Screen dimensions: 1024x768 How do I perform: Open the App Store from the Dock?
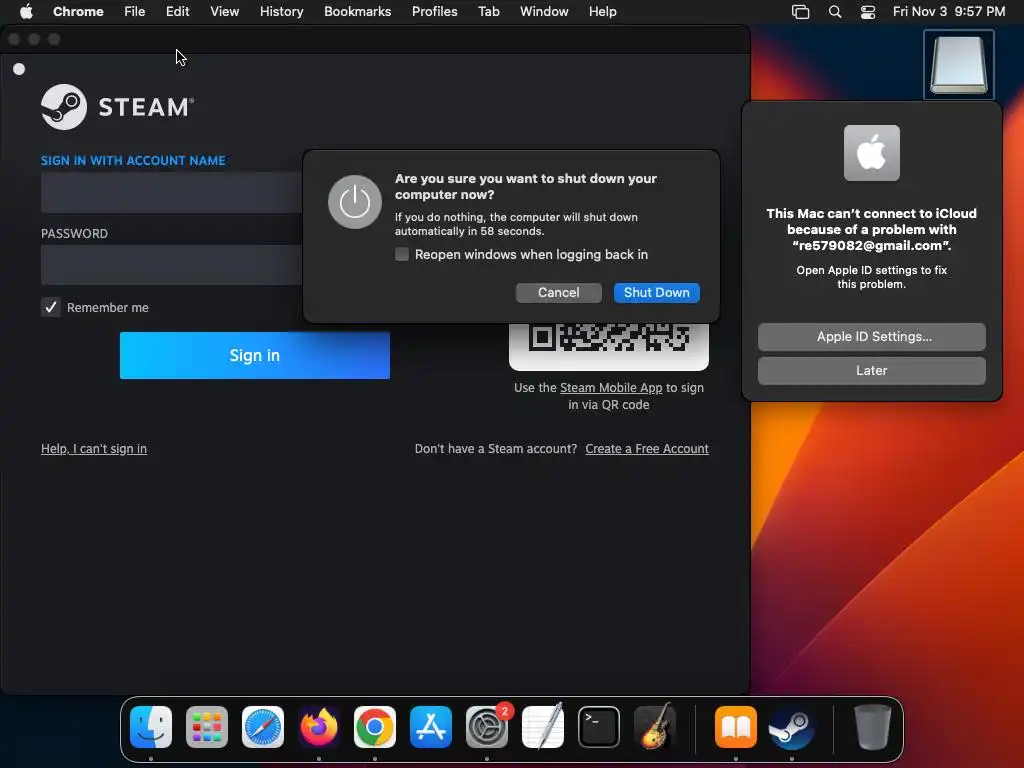tap(431, 727)
